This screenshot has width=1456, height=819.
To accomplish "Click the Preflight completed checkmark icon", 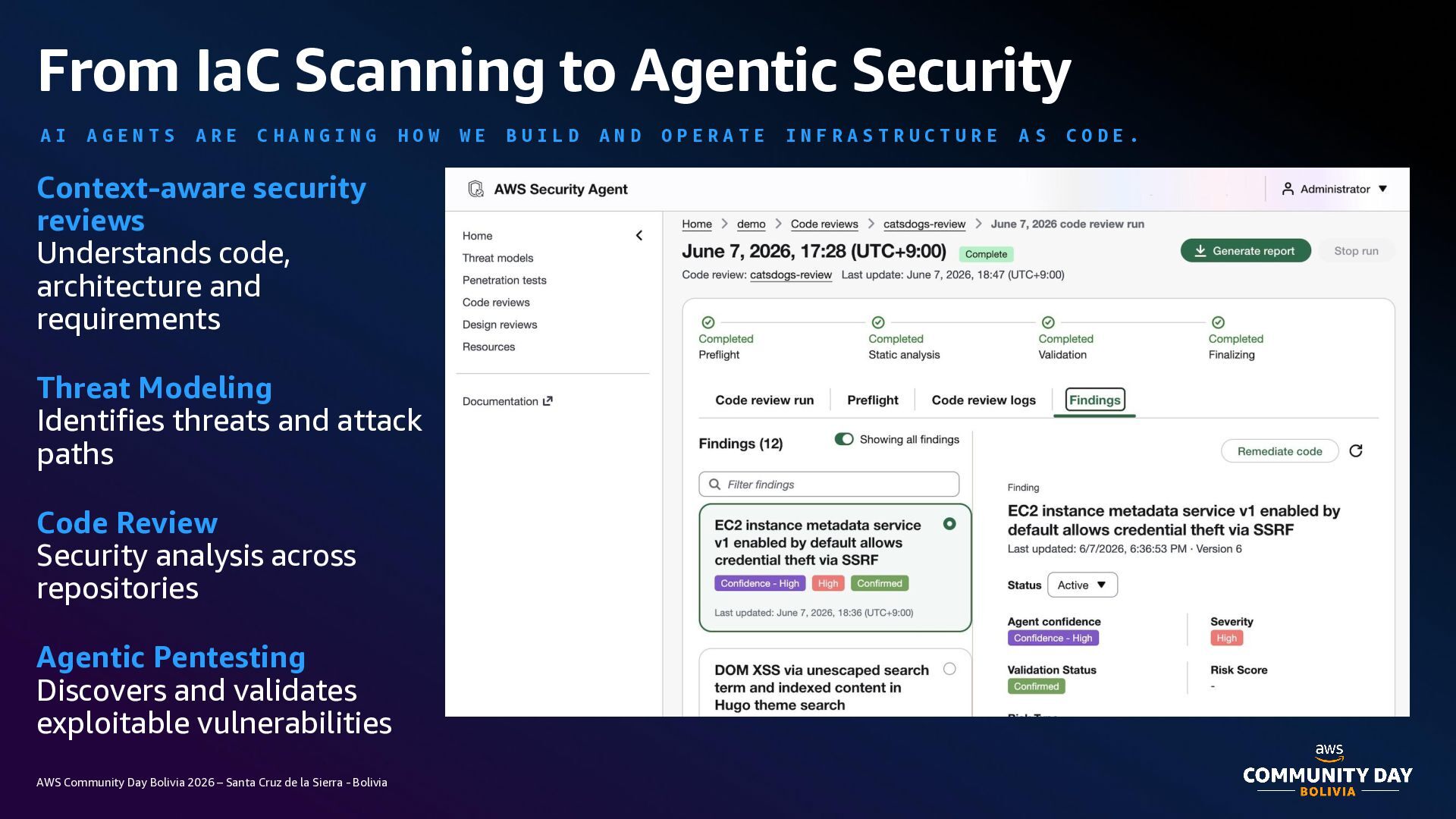I will [x=708, y=322].
